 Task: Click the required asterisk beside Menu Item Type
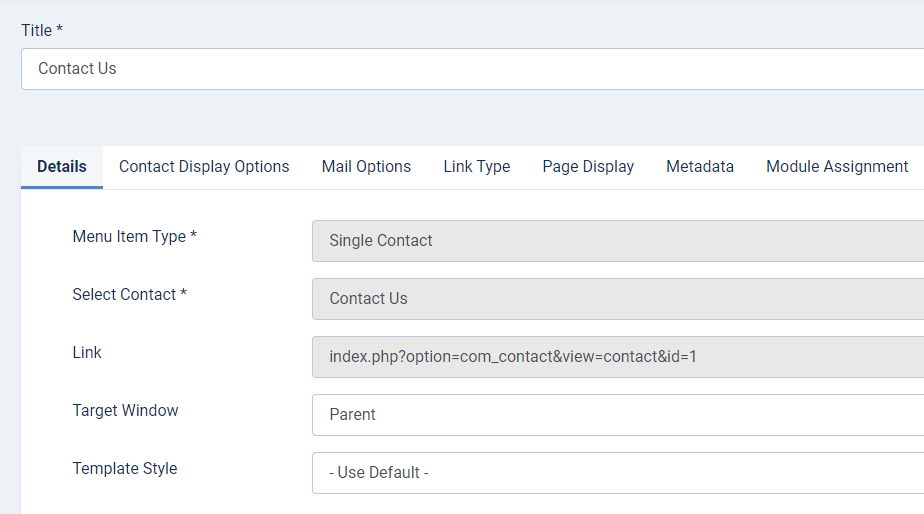(x=194, y=237)
